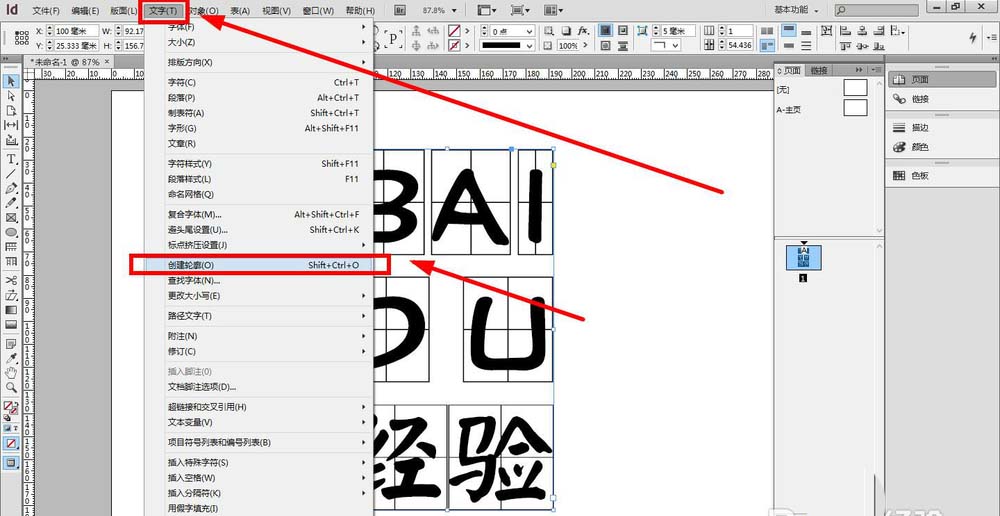Click the reference point locator grid

tap(22, 38)
